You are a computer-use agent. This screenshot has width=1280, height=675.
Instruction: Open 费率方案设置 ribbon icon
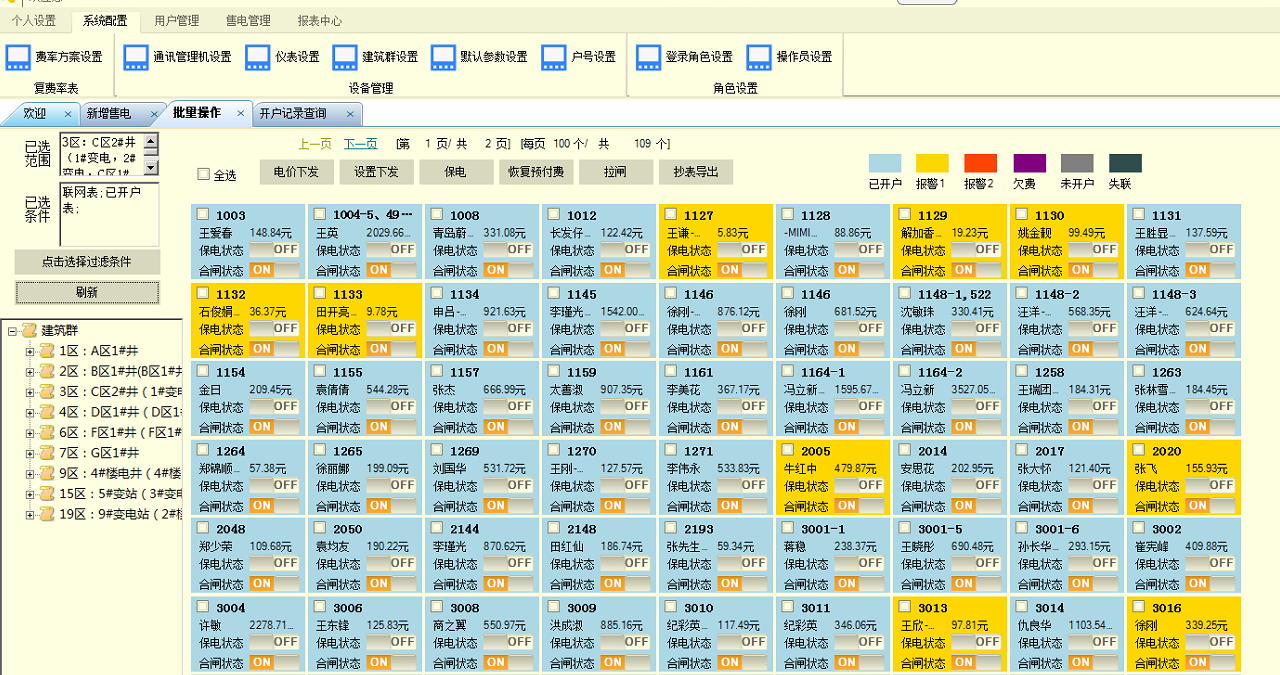18,58
